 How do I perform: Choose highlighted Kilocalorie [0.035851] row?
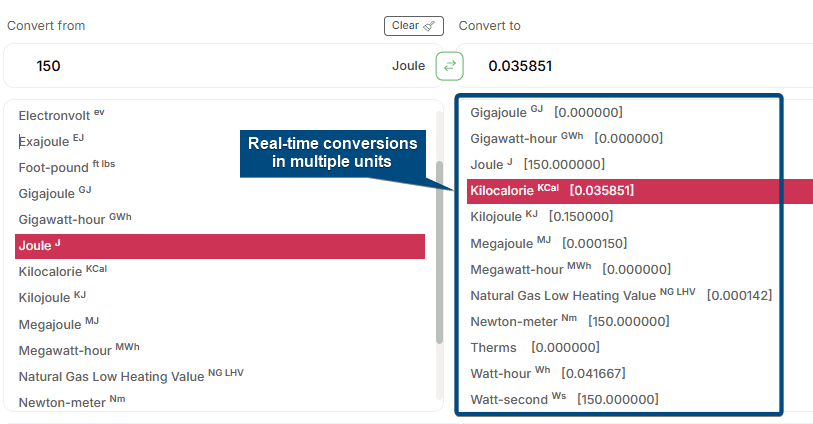point(640,191)
